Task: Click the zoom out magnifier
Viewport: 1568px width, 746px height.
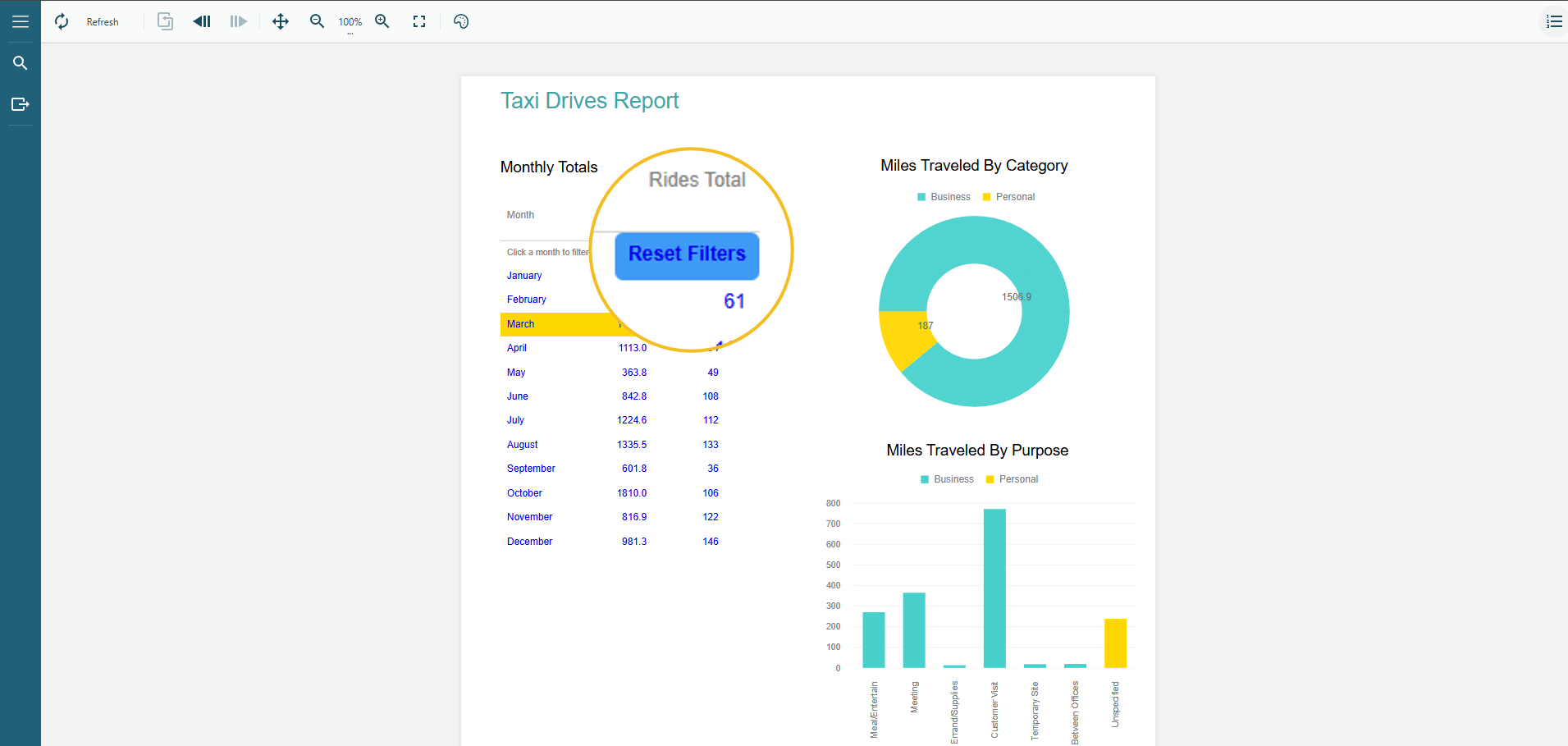Action: tap(317, 22)
